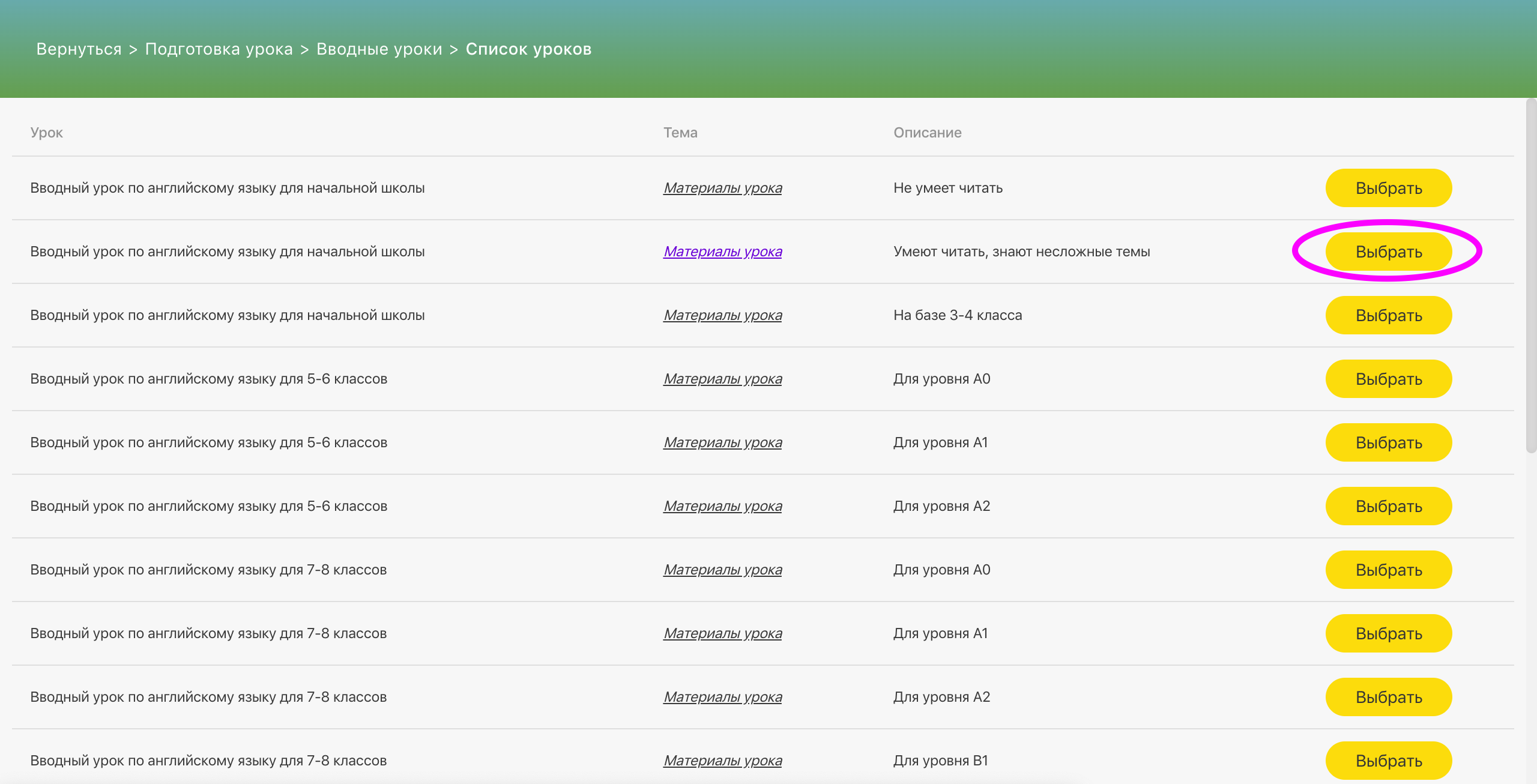The height and width of the screenshot is (784, 1537).
Task: Open Материалы урока for 5-6 классов level A2
Action: pos(723,506)
